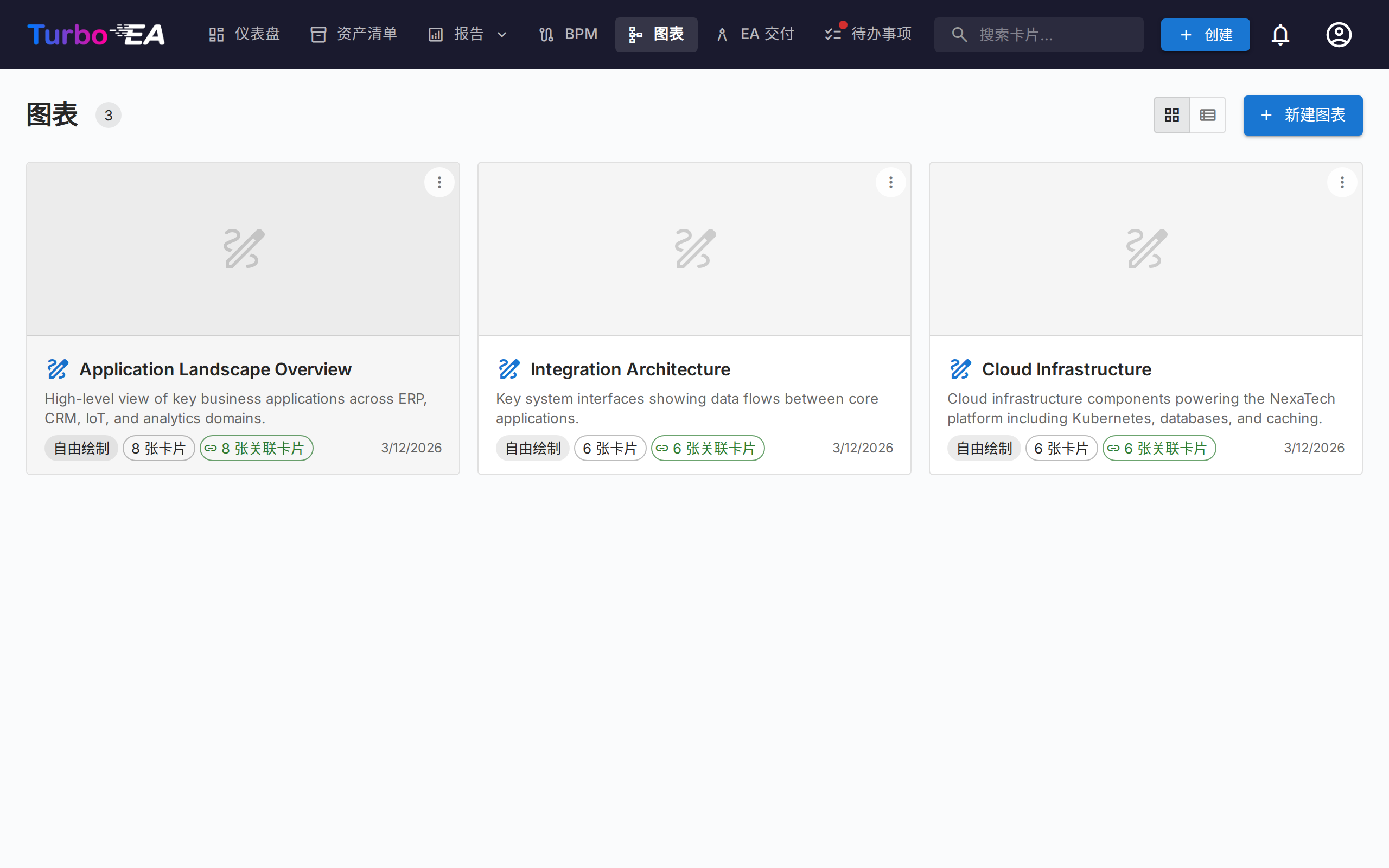Viewport: 1389px width, 868px height.
Task: Expand the 报告 dropdown menu
Action: [x=468, y=34]
